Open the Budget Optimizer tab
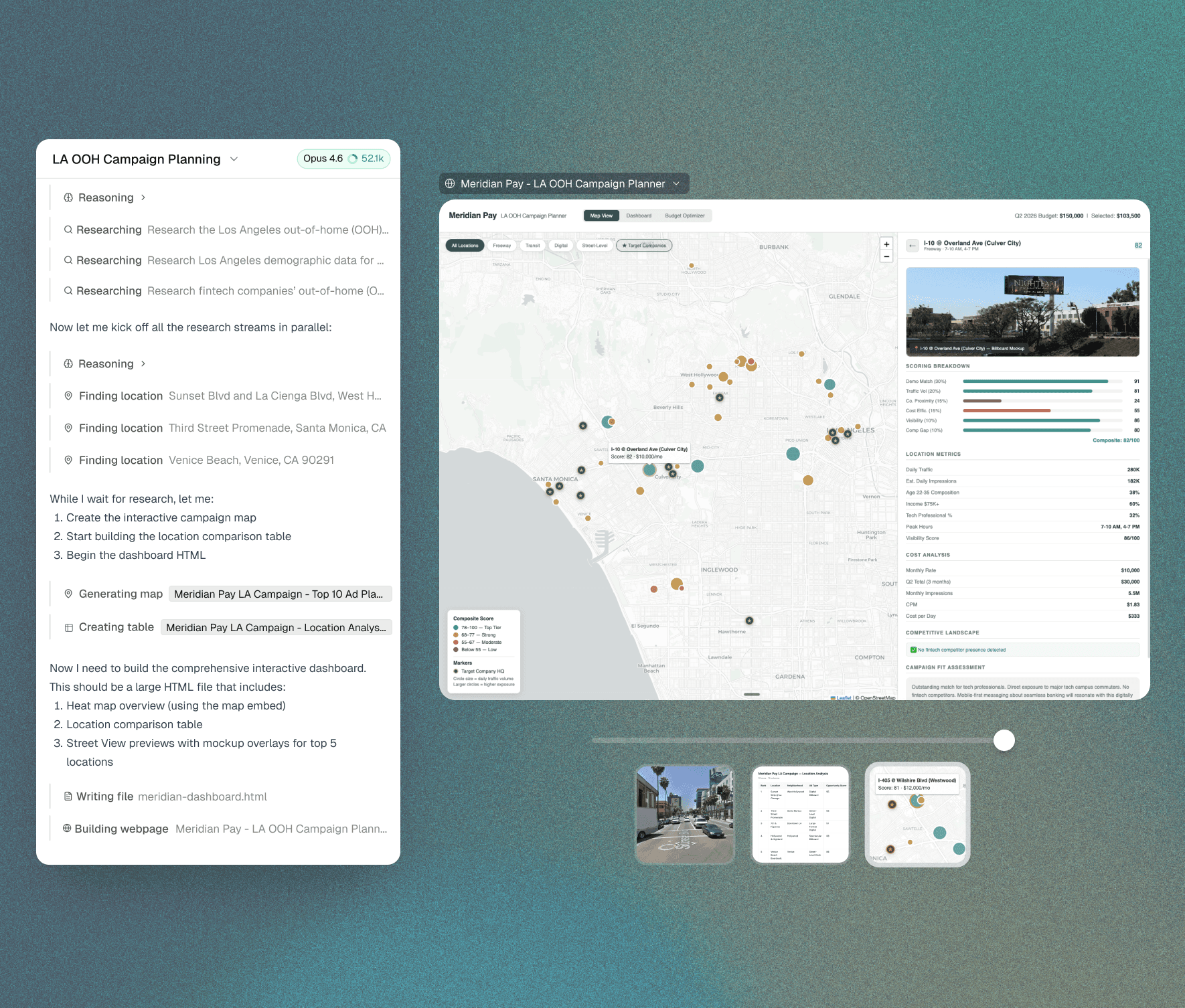Viewport: 1185px width, 1008px height. click(x=684, y=216)
